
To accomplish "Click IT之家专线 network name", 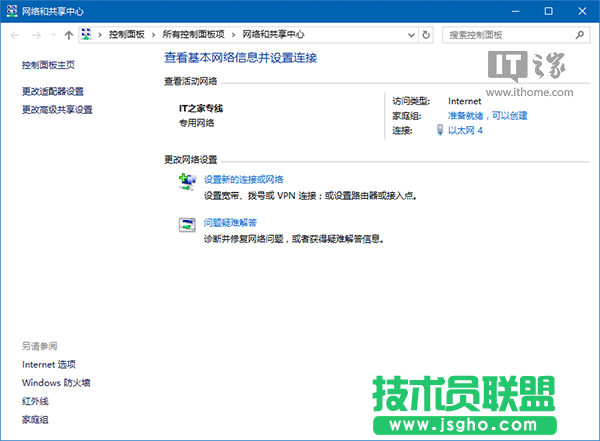I will pyautogui.click(x=201, y=109).
